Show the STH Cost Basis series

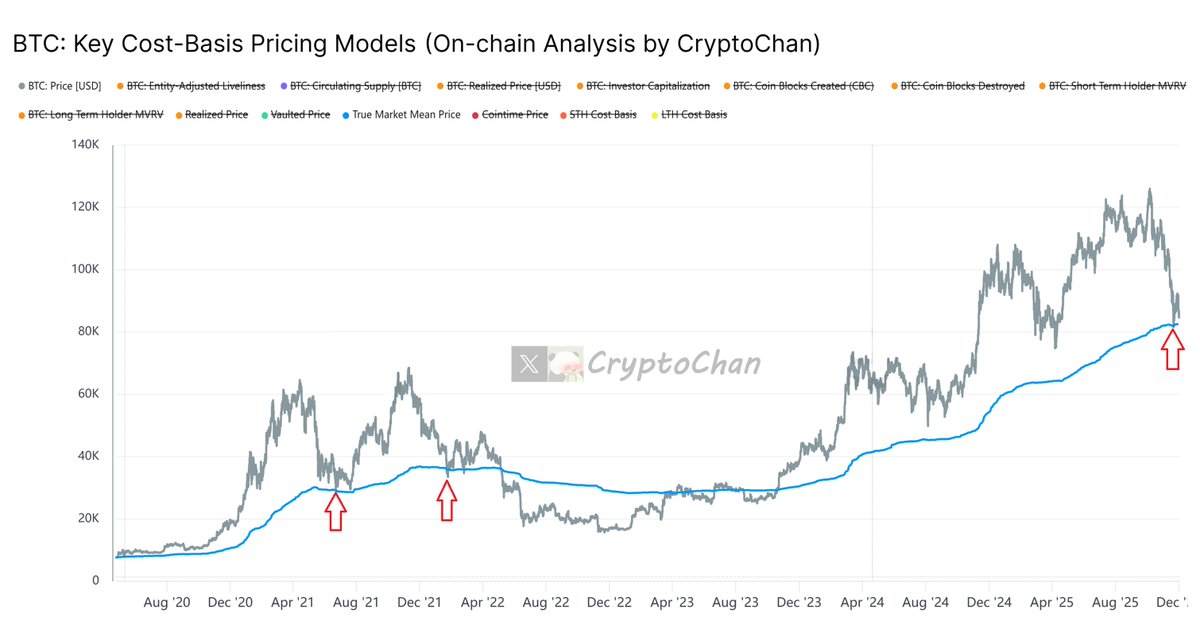[602, 115]
